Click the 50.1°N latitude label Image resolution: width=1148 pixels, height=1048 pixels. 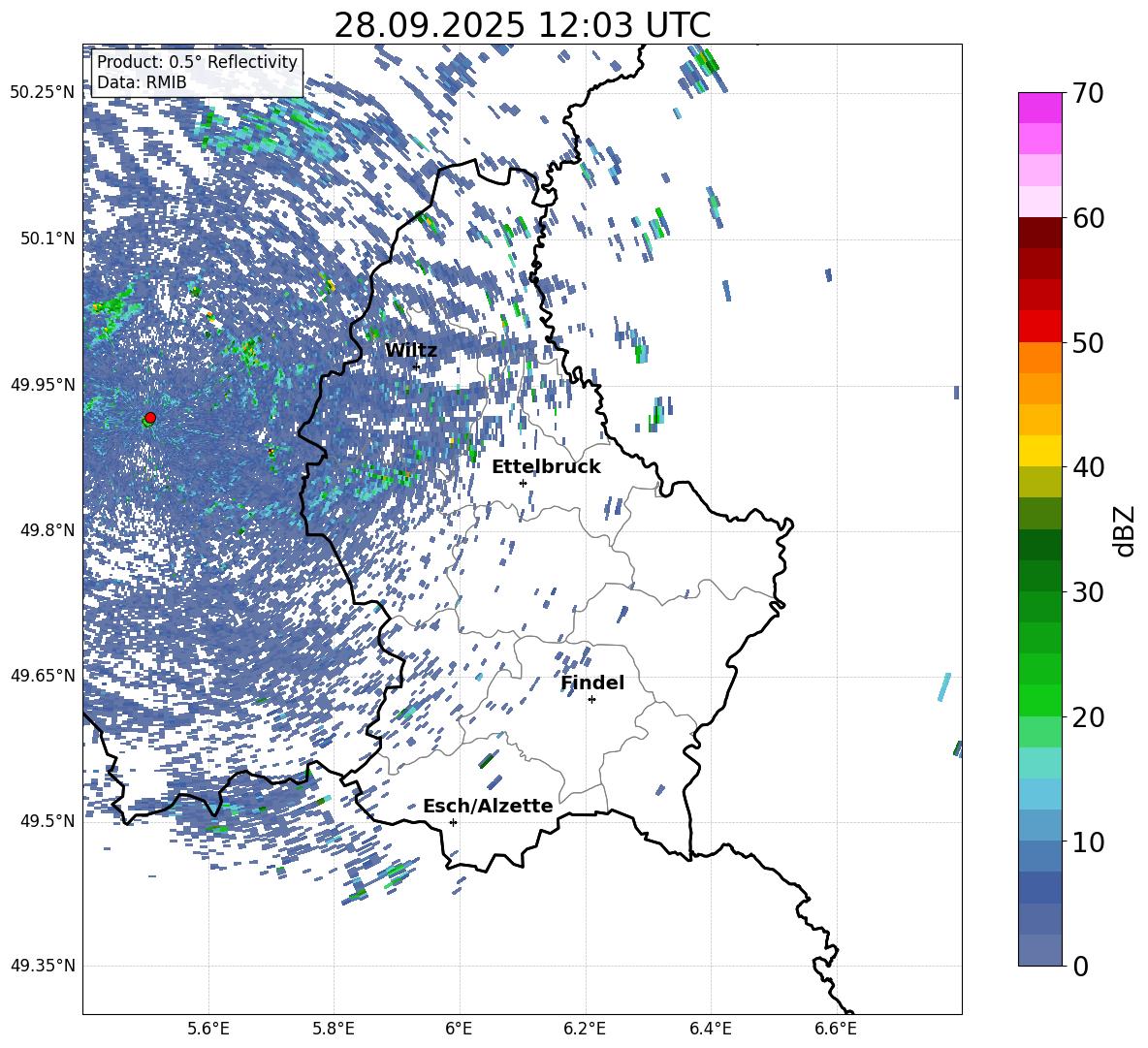click(x=47, y=238)
